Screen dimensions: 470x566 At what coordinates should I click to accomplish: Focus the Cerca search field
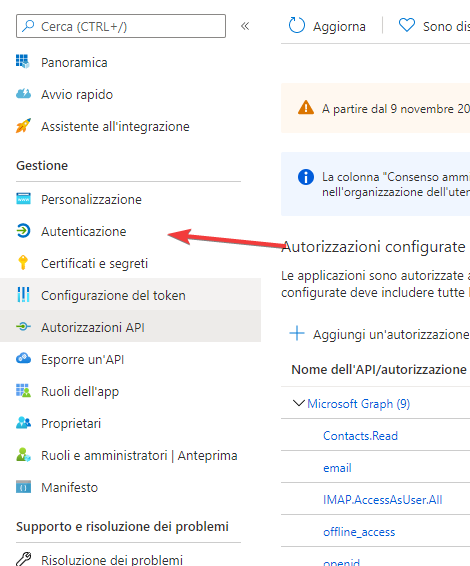pyautogui.click(x=121, y=26)
